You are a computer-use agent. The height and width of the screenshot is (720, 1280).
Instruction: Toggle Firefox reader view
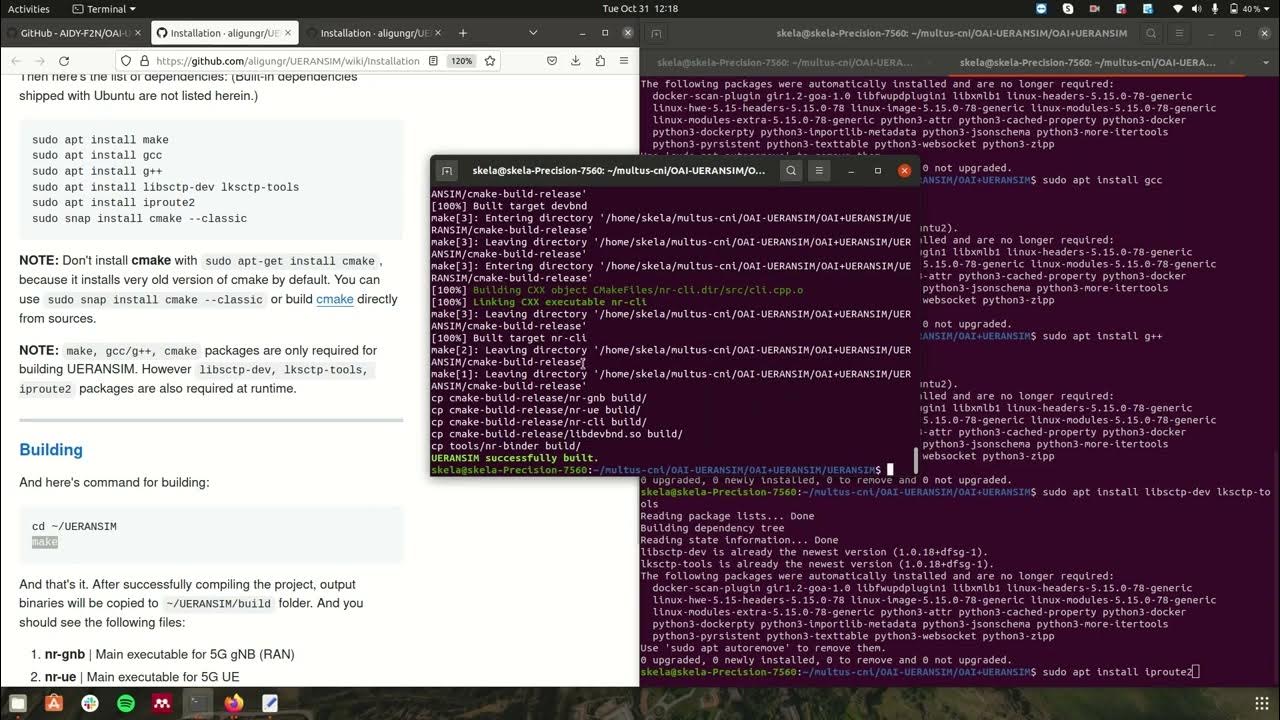click(x=433, y=60)
